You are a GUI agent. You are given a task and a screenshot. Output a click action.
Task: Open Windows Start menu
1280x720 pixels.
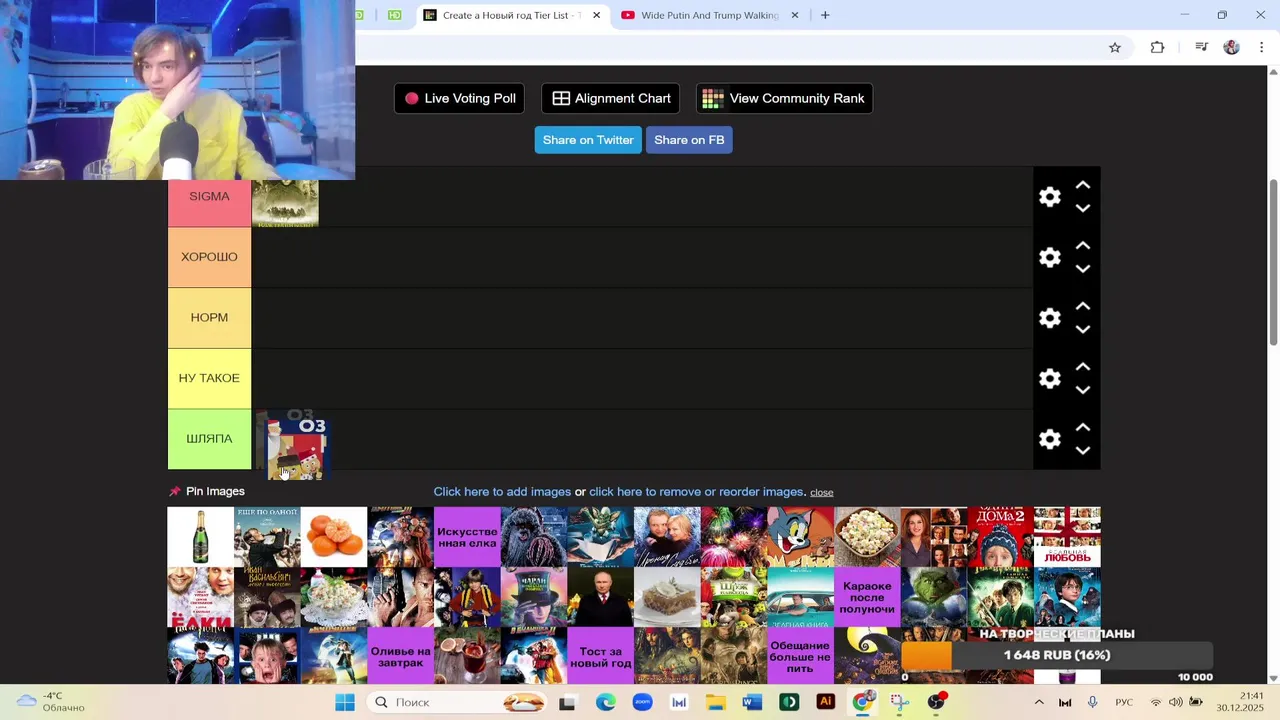click(345, 702)
